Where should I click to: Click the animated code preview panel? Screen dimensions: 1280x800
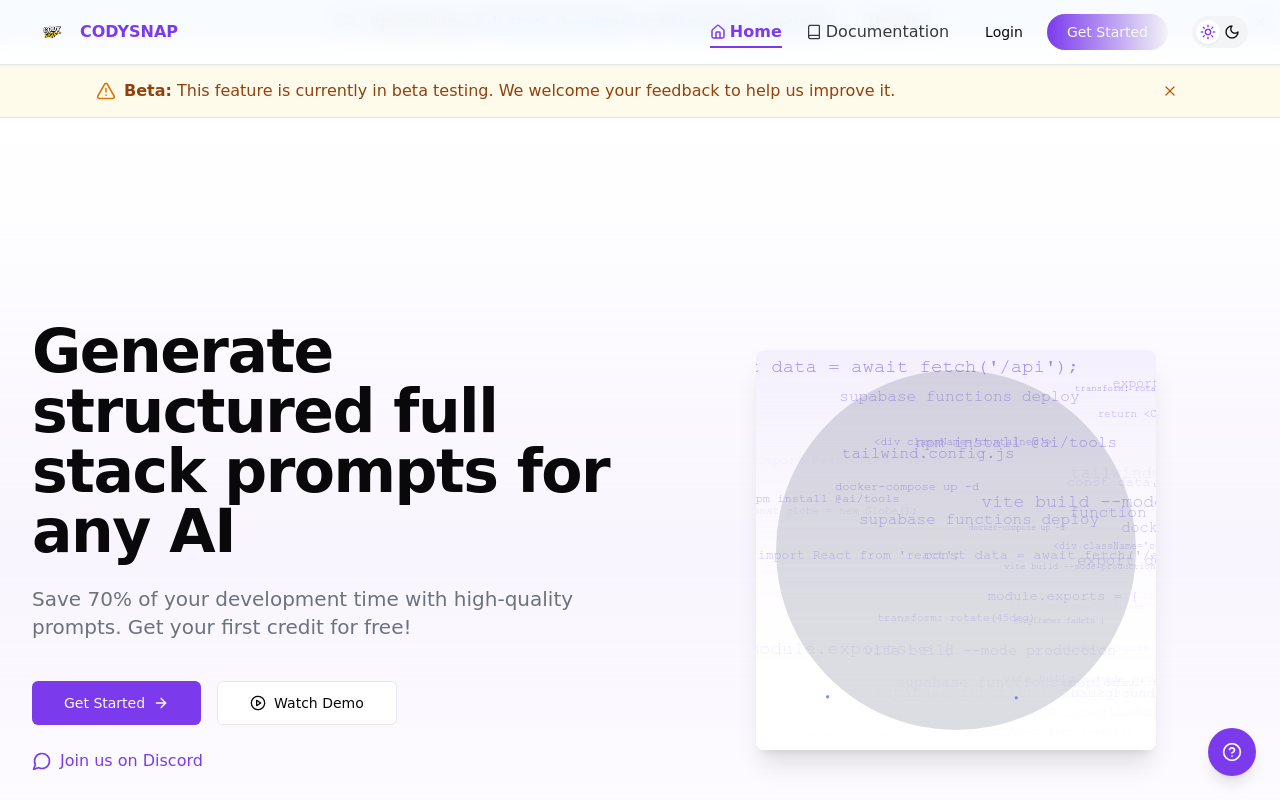956,550
